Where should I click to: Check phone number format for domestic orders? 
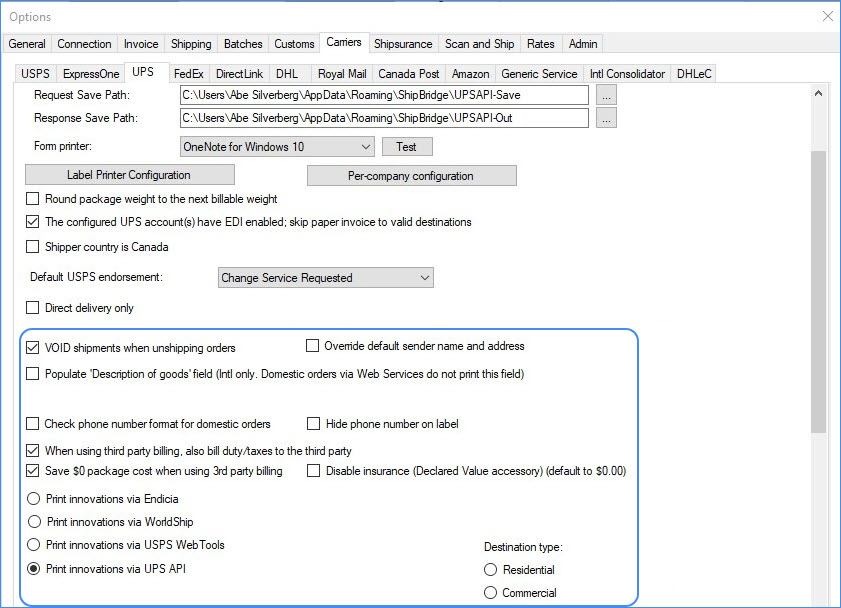(33, 424)
